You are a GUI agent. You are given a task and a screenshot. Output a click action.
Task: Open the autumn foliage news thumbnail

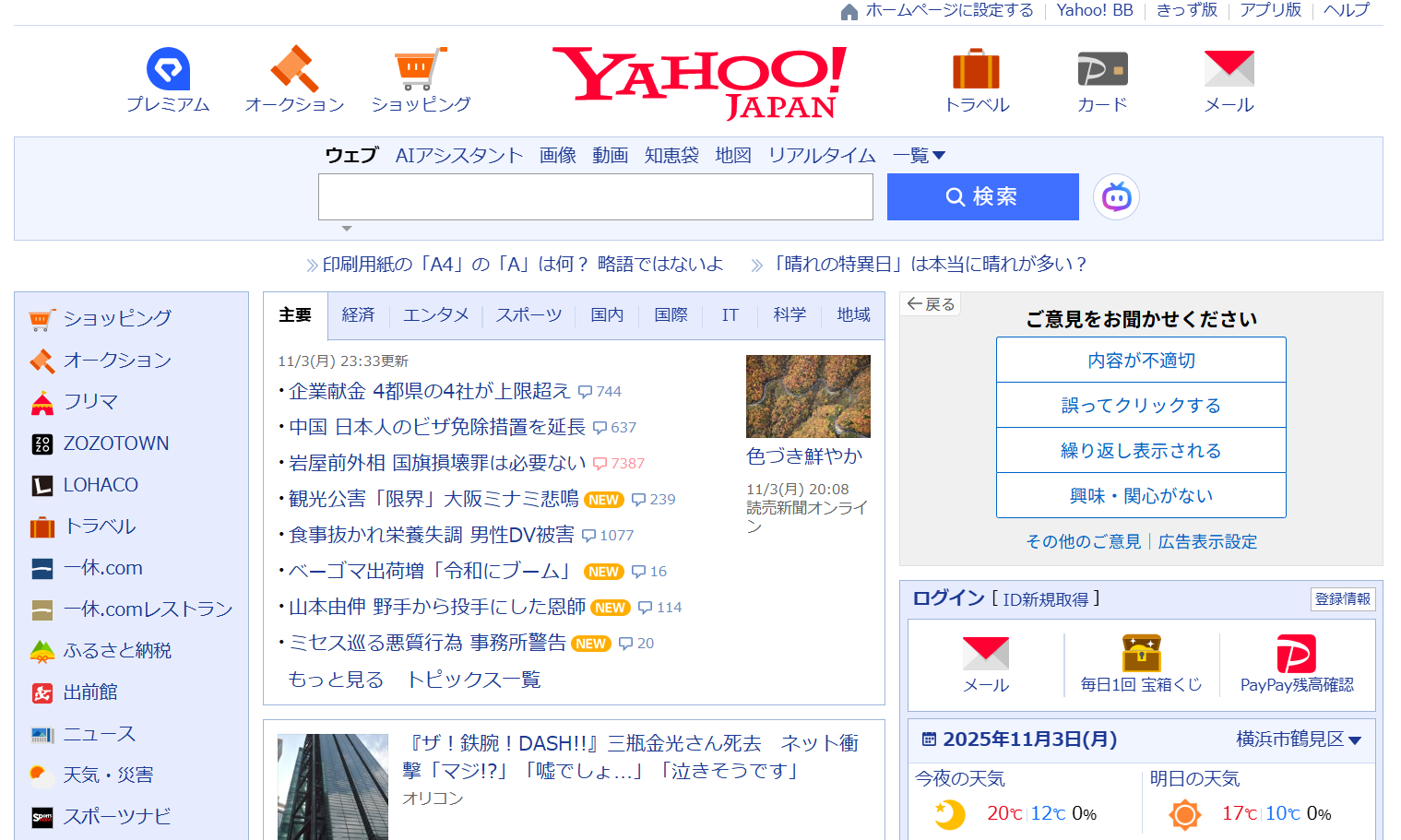808,396
